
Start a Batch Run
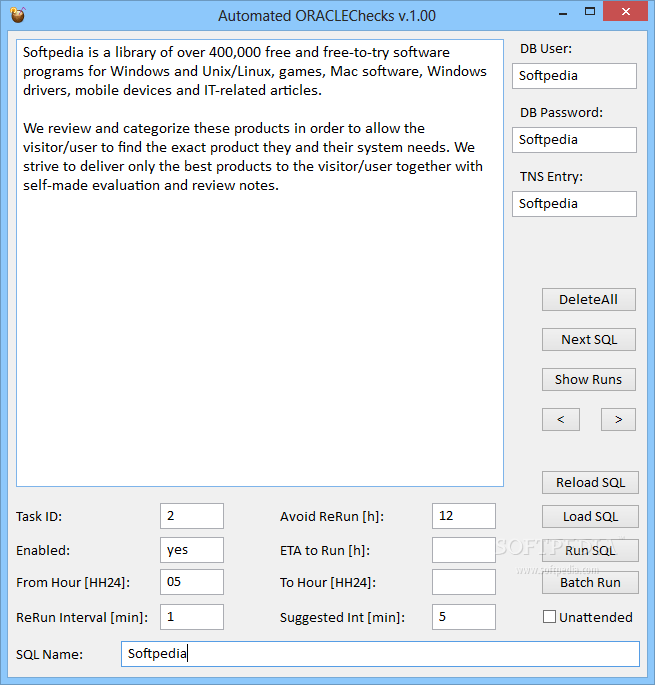(590, 583)
